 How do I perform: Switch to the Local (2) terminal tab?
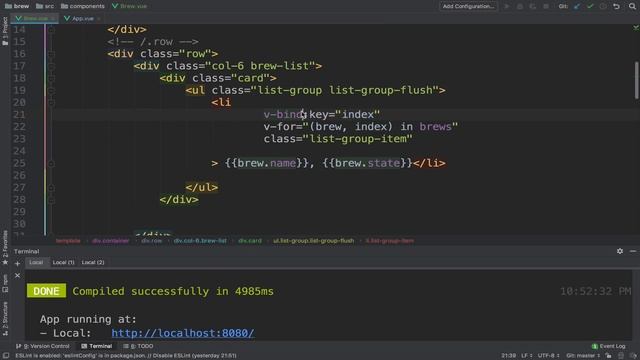(93, 262)
